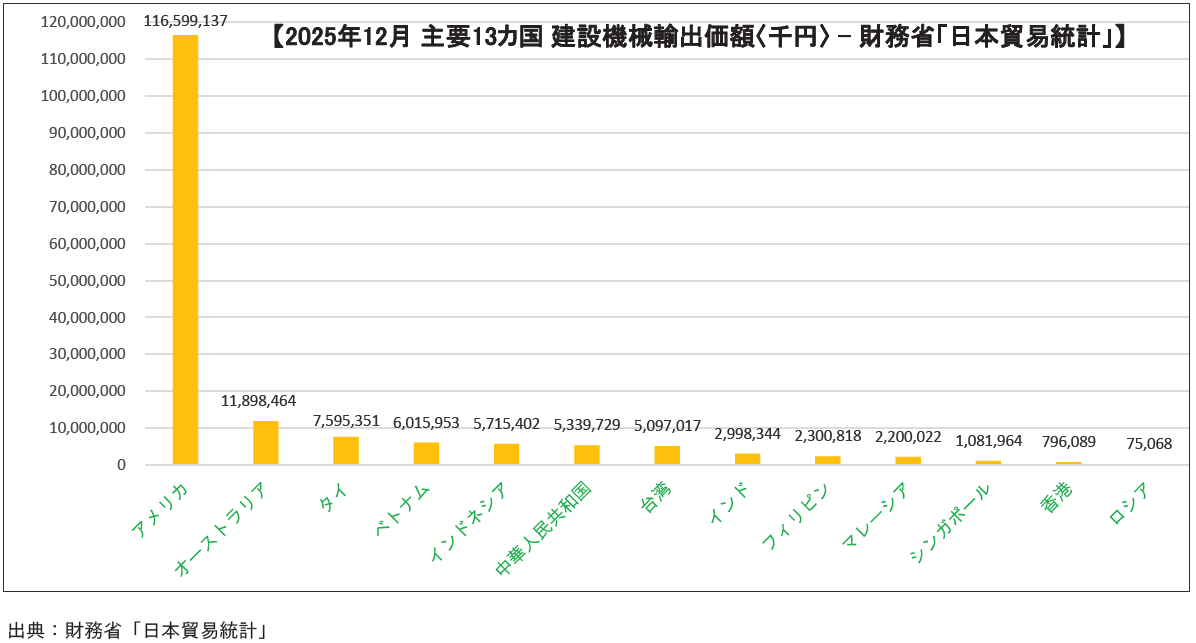Click the フィリピン axis label
Screen dimensions: 1196x643
pos(796,515)
